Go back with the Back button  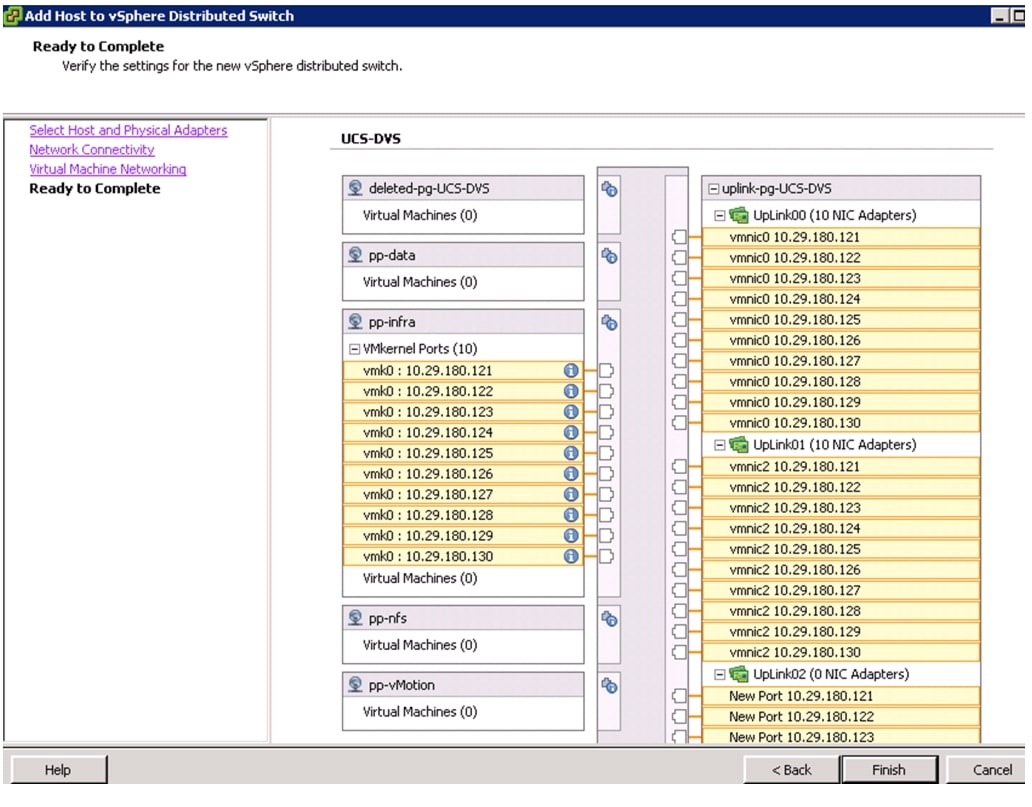(792, 769)
